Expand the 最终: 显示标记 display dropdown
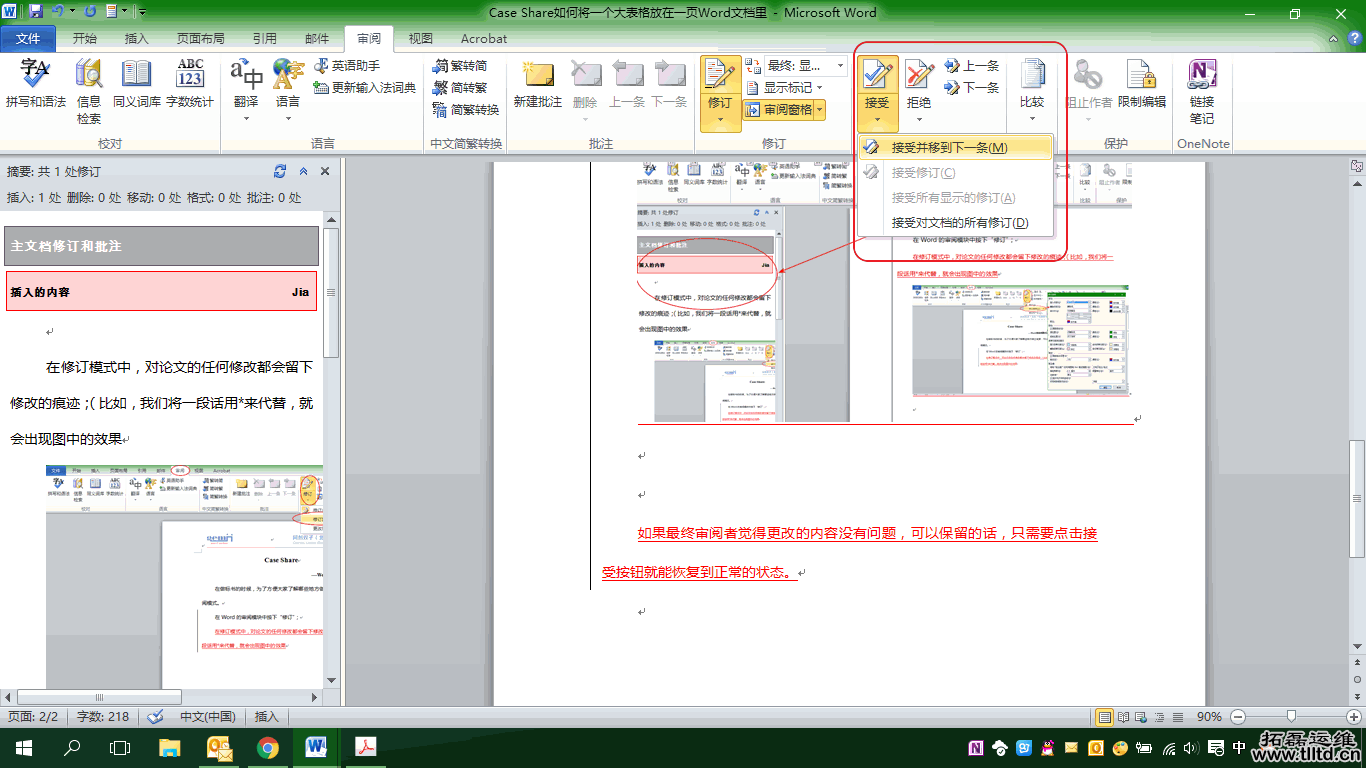 838,66
